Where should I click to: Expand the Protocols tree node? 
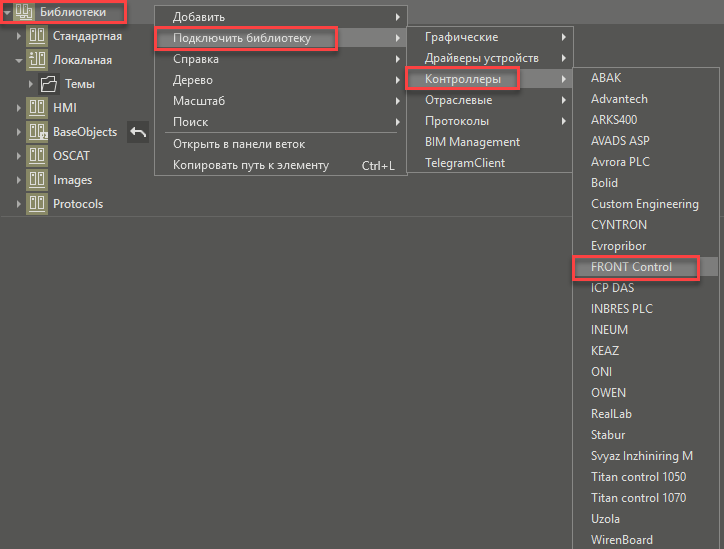(x=18, y=204)
